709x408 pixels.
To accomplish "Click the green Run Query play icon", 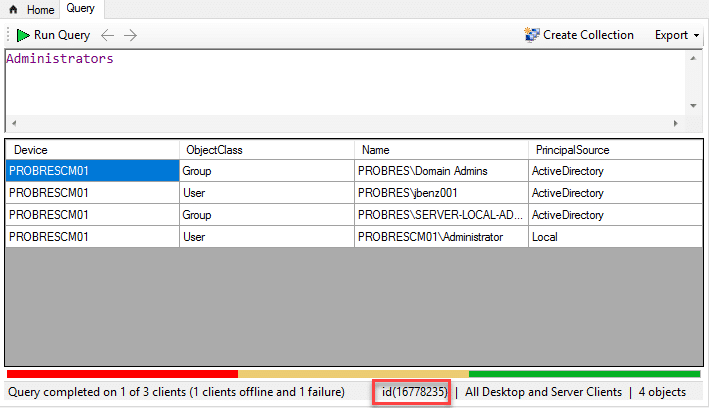I will pyautogui.click(x=23, y=35).
